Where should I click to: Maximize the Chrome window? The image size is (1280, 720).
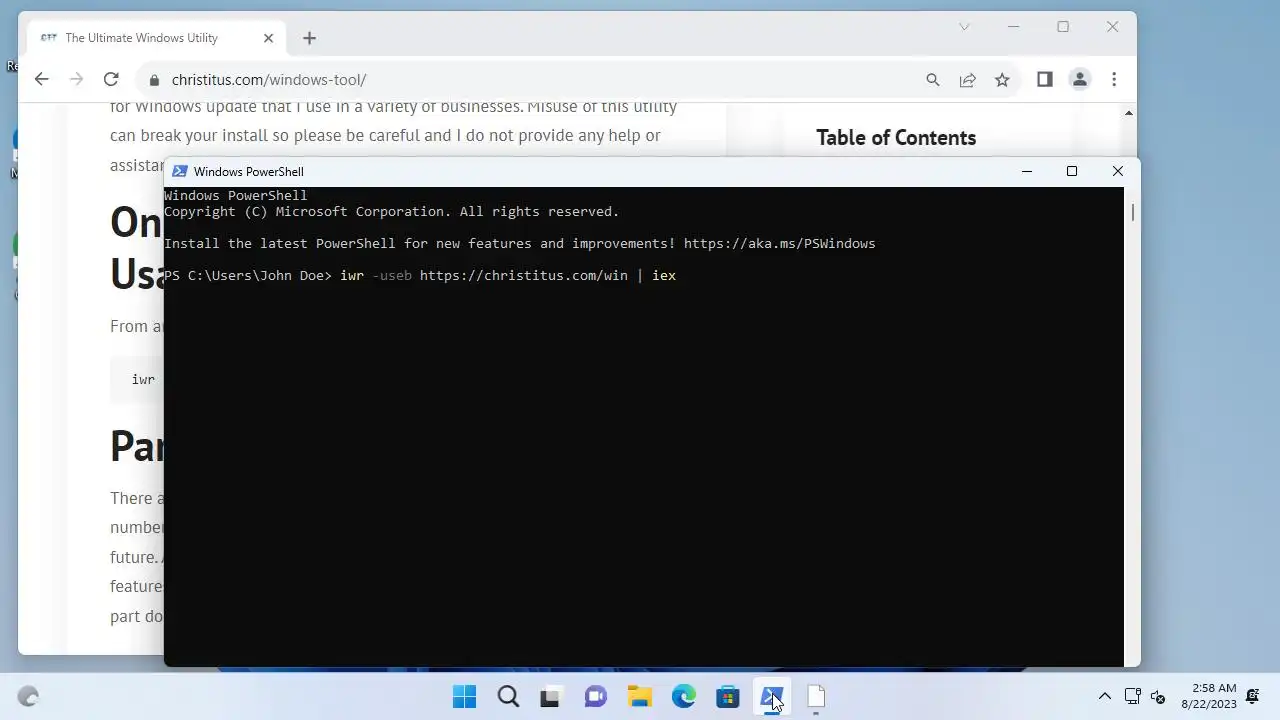(1063, 27)
